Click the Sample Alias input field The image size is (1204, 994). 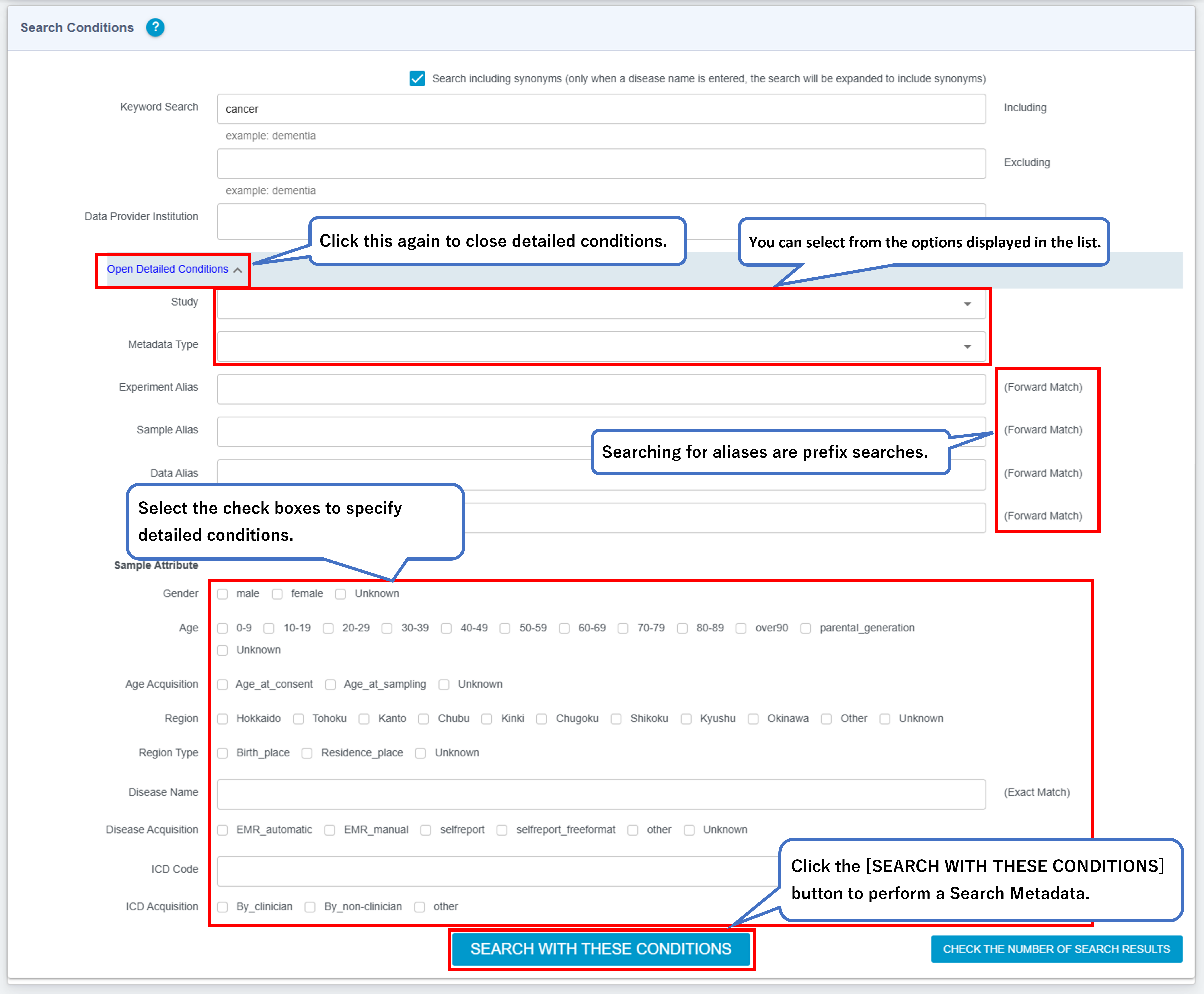point(601,432)
